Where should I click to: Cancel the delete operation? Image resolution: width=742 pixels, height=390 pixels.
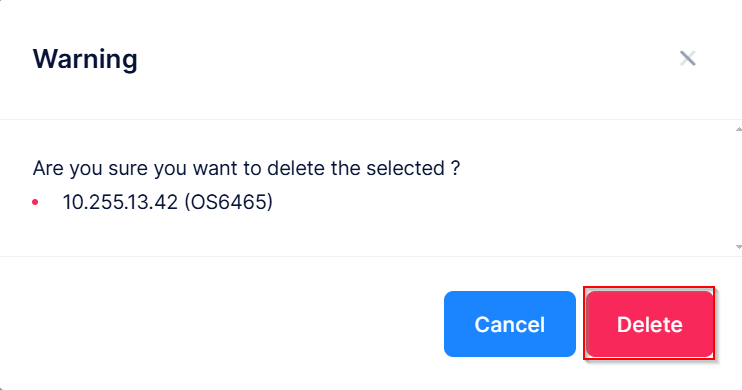(x=510, y=324)
